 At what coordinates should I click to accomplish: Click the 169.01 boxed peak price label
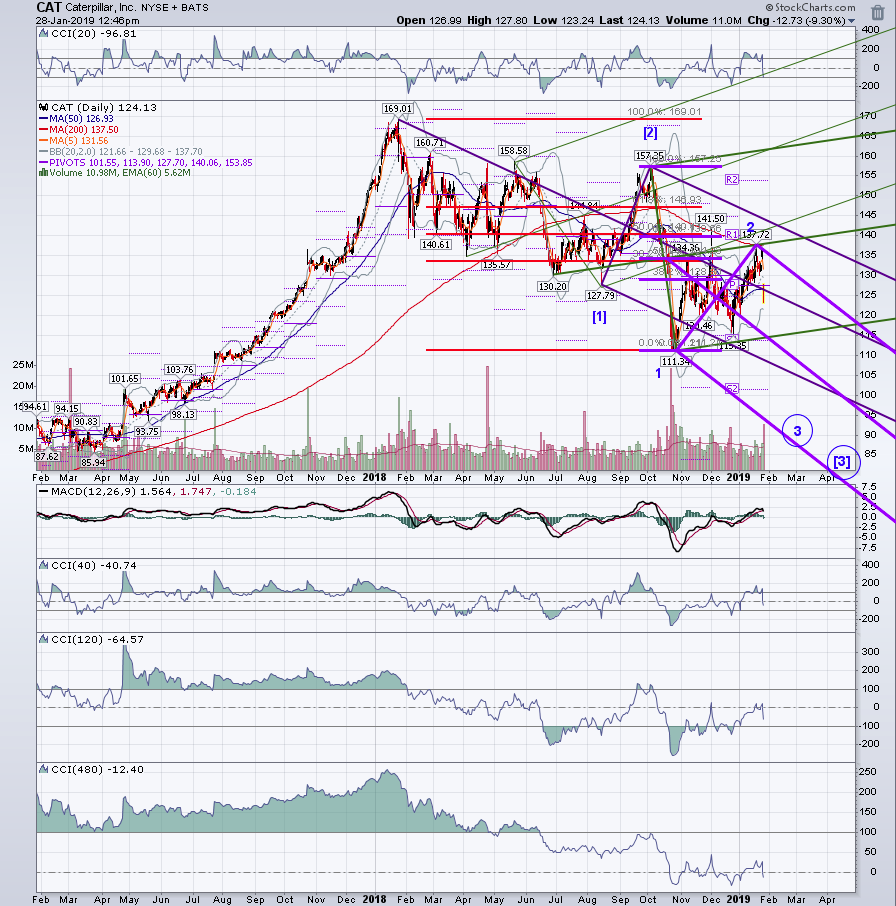coord(397,109)
